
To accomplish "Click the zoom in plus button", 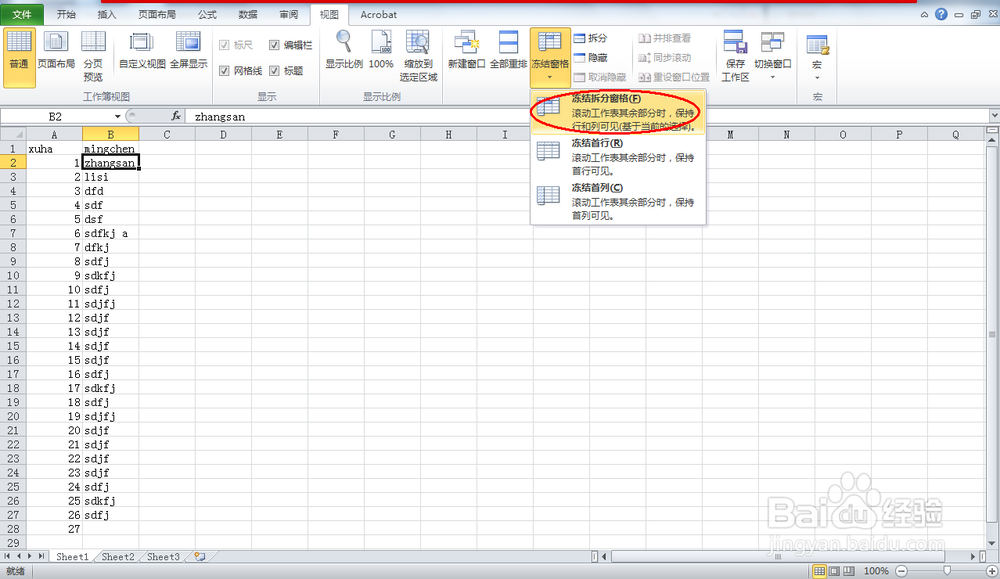I will coord(992,571).
